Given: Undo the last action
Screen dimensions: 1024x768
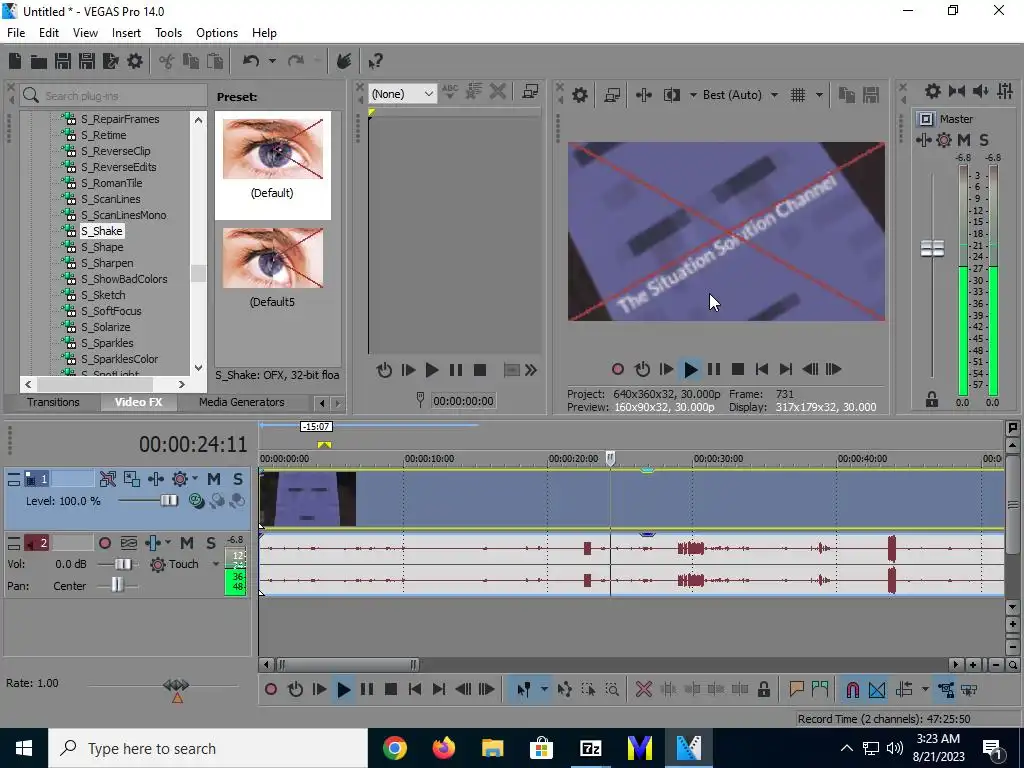Looking at the screenshot, I should pyautogui.click(x=250, y=61).
